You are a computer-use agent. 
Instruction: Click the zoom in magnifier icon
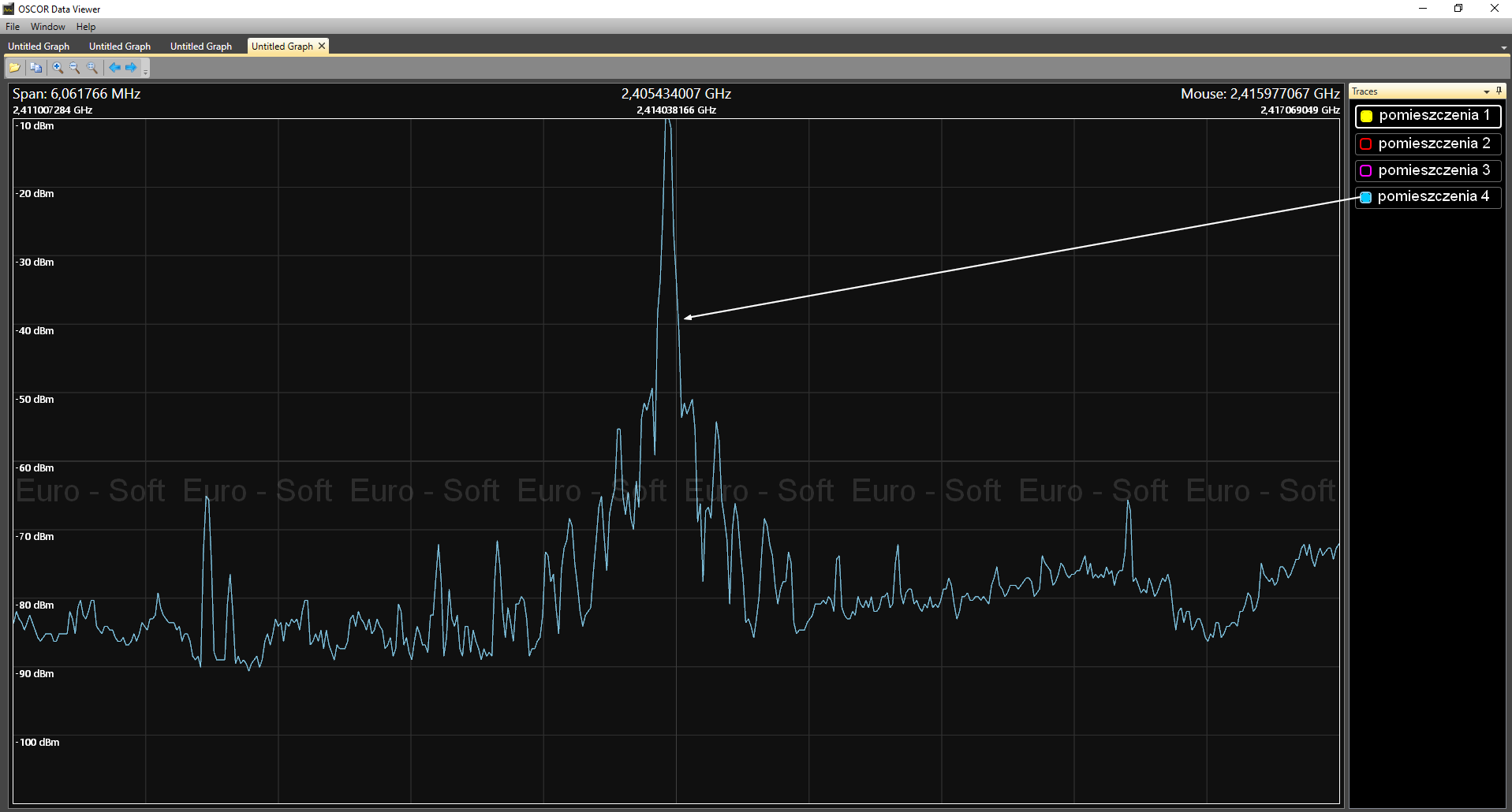pyautogui.click(x=58, y=68)
